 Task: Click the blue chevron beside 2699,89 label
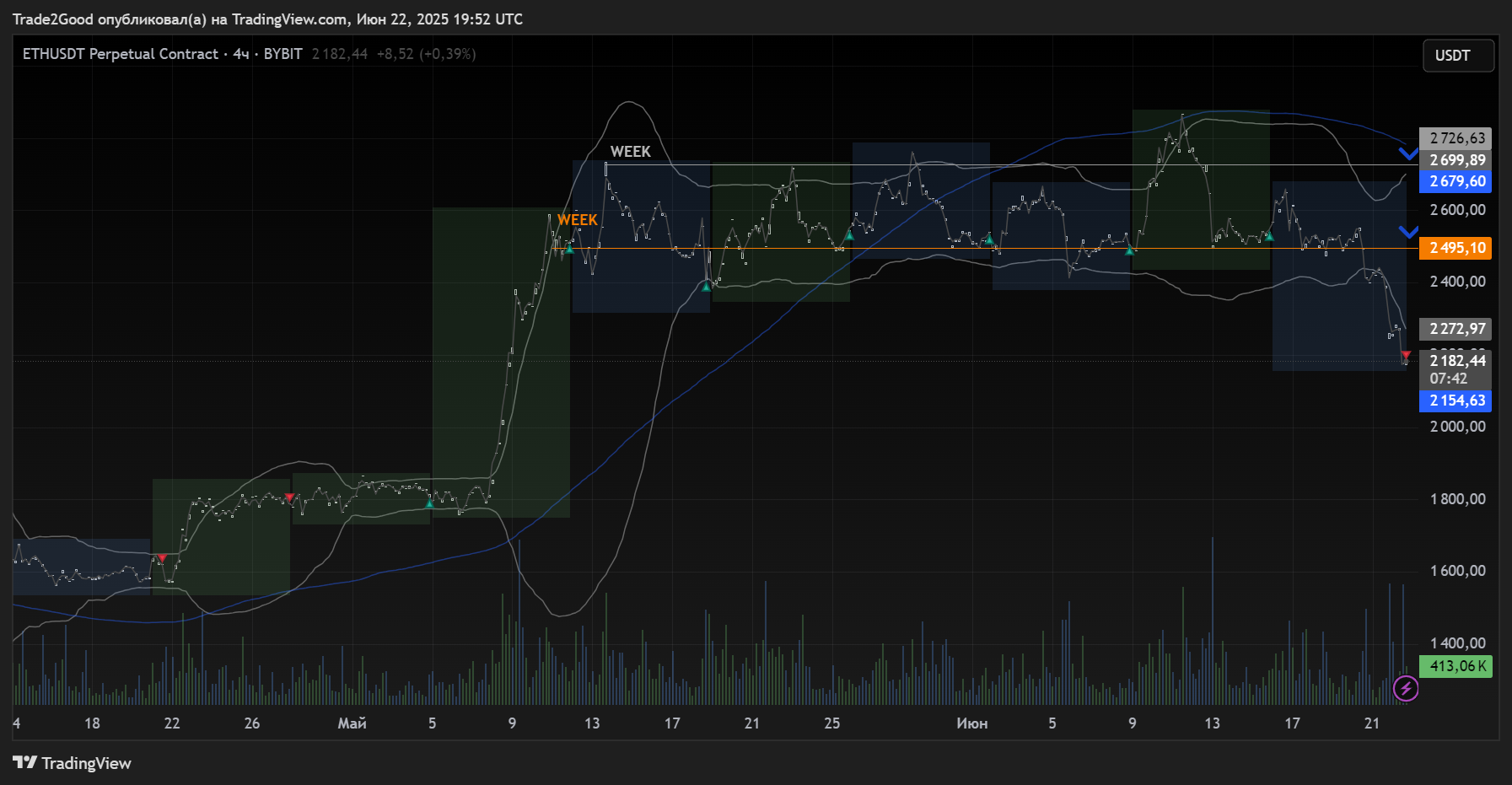1407,153
